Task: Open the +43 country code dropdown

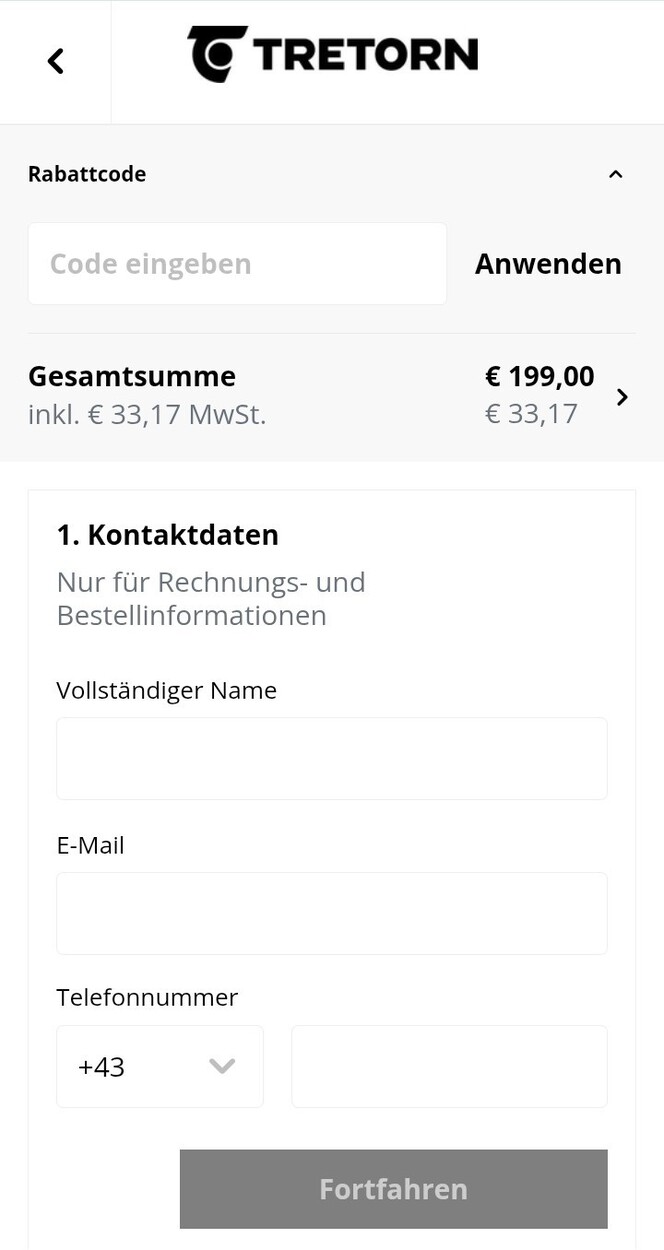Action: point(160,1067)
